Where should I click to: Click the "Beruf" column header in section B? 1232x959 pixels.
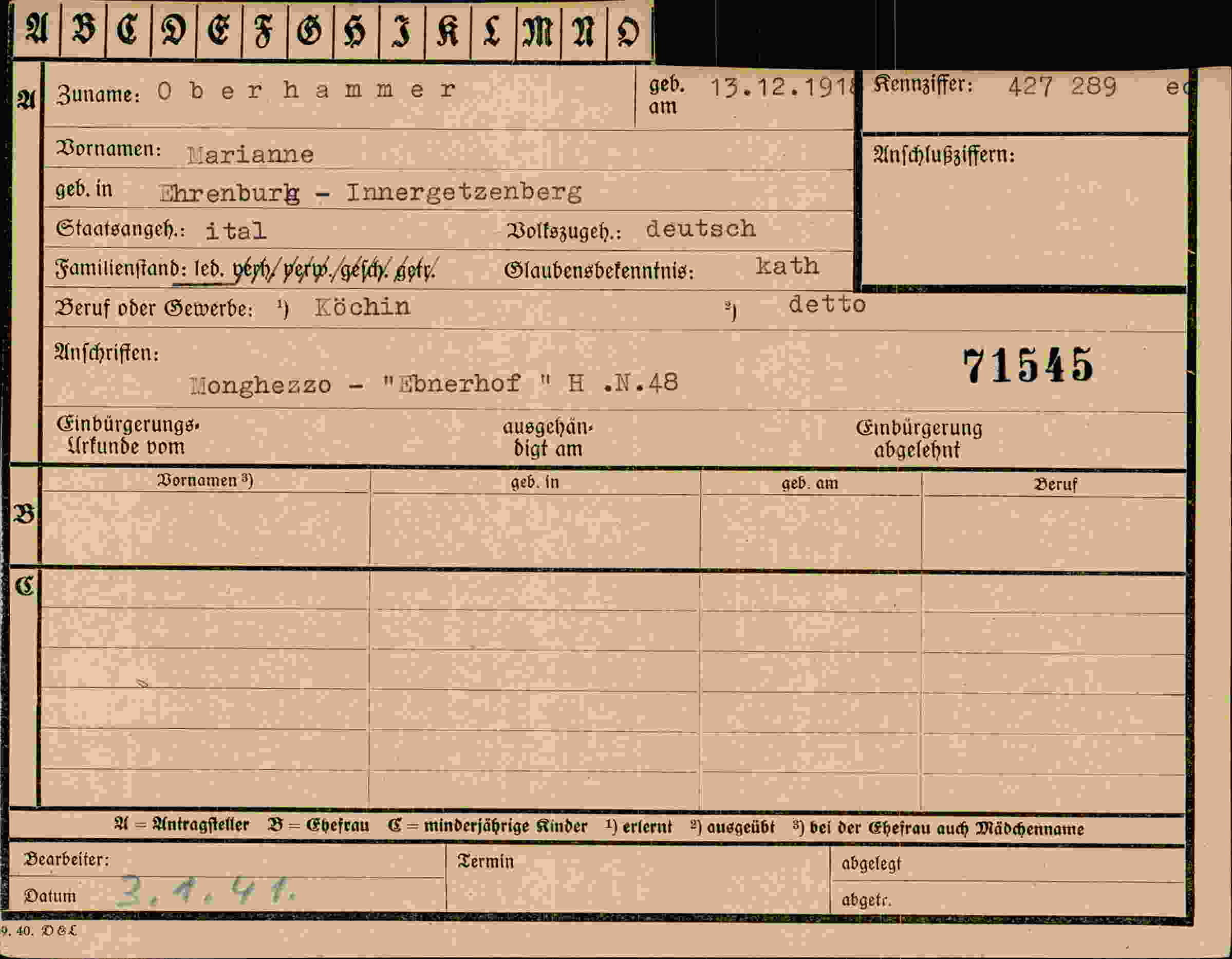(1054, 484)
